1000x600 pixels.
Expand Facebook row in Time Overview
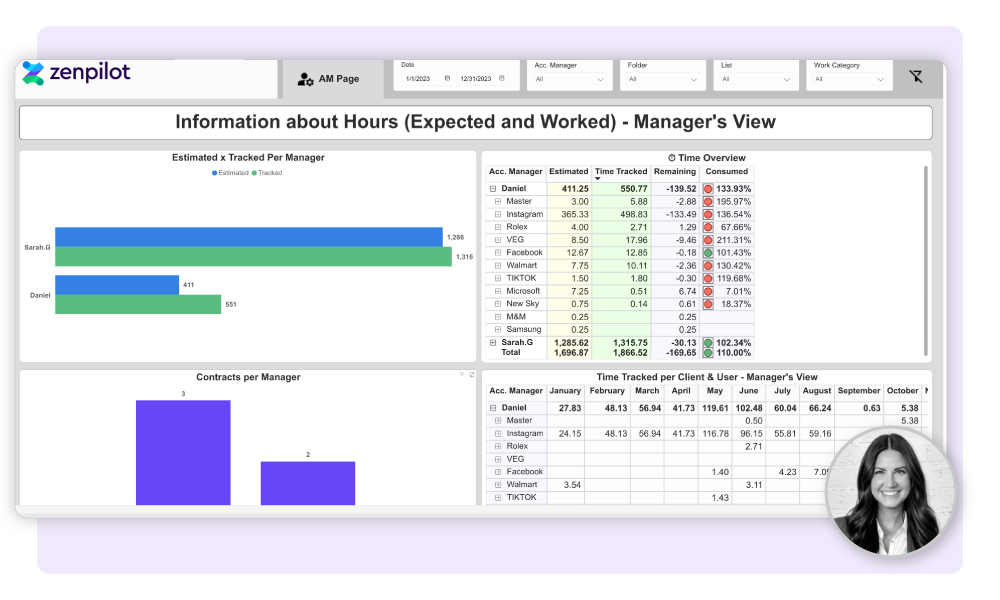point(498,252)
